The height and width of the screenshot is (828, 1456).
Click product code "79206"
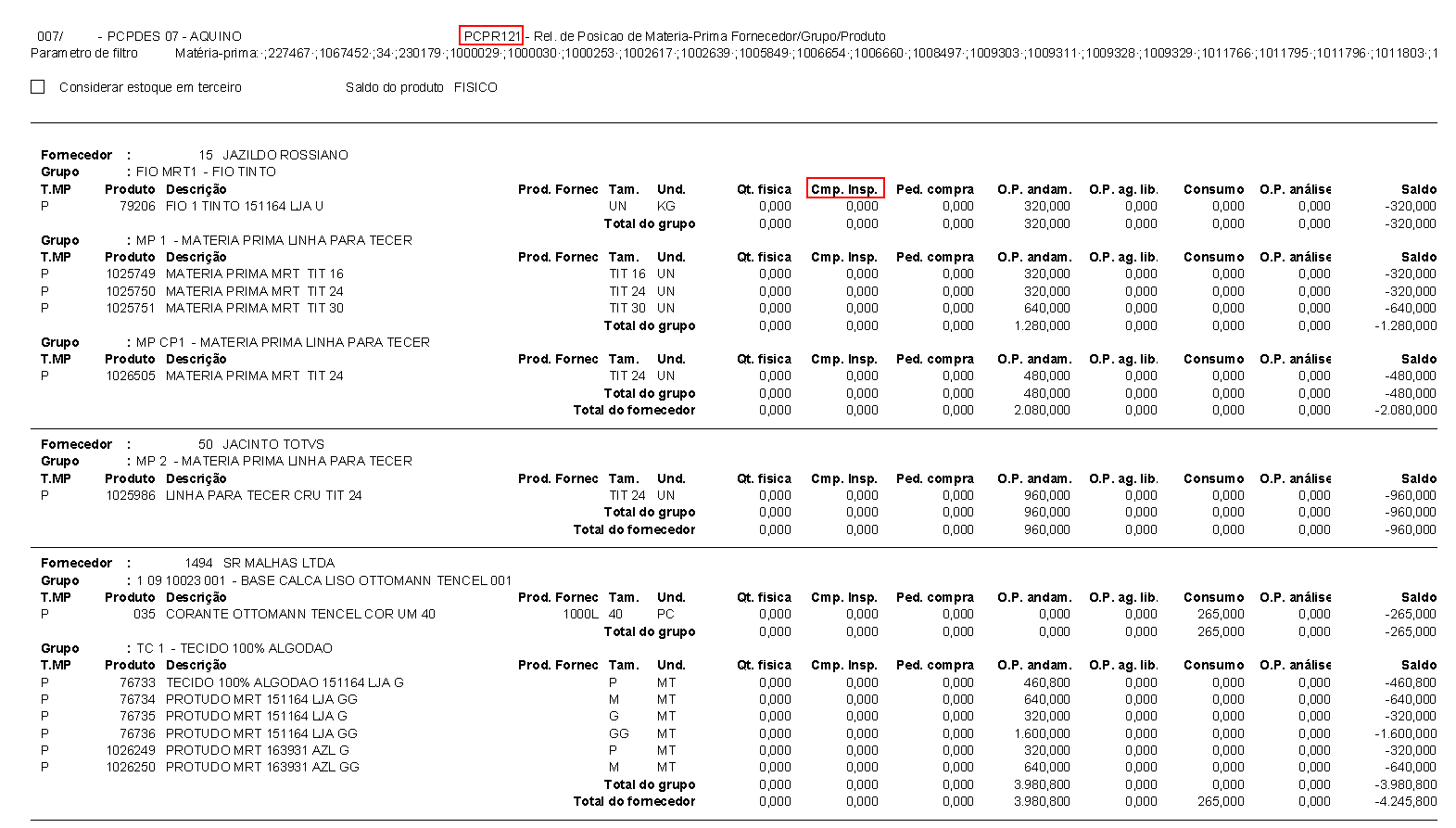coord(137,206)
